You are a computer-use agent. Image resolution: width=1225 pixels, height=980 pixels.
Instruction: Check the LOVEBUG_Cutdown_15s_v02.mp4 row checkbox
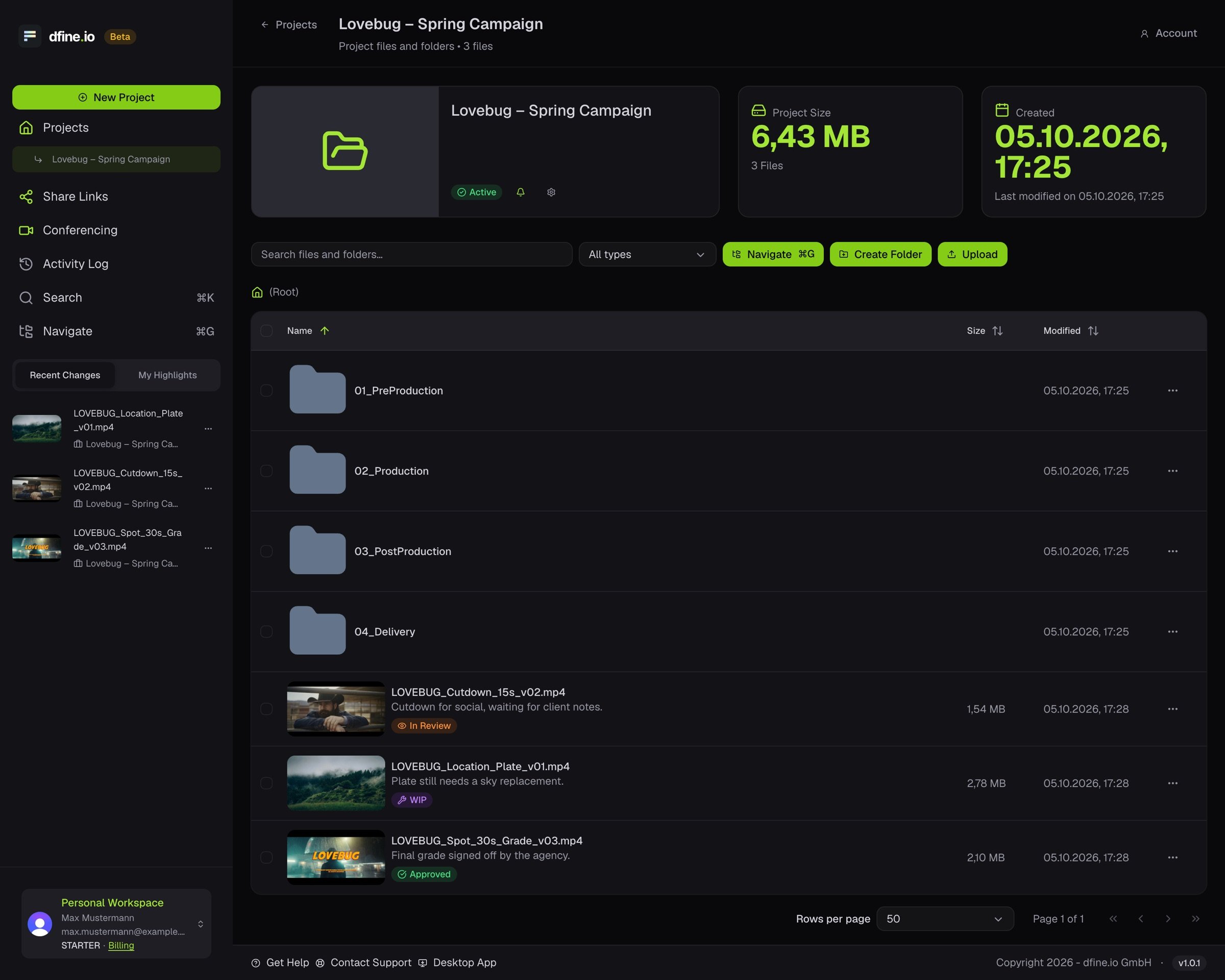[266, 708]
